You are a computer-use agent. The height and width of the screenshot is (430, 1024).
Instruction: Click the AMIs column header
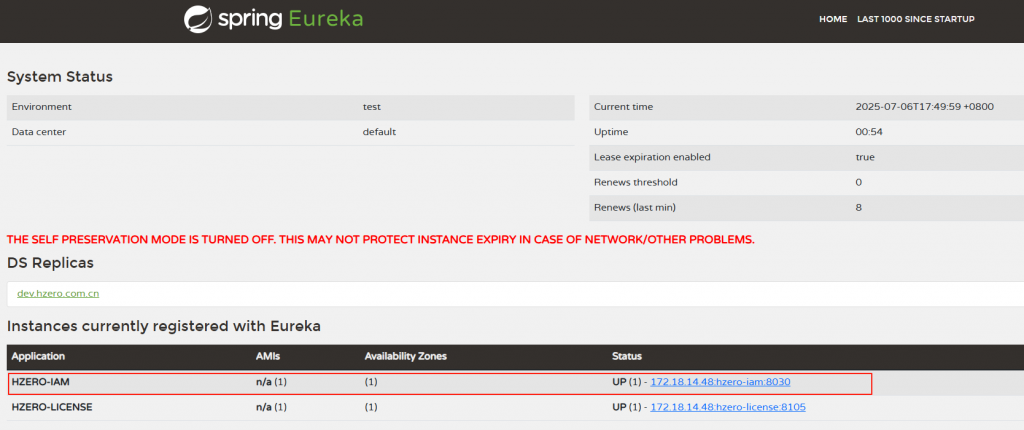(268, 356)
